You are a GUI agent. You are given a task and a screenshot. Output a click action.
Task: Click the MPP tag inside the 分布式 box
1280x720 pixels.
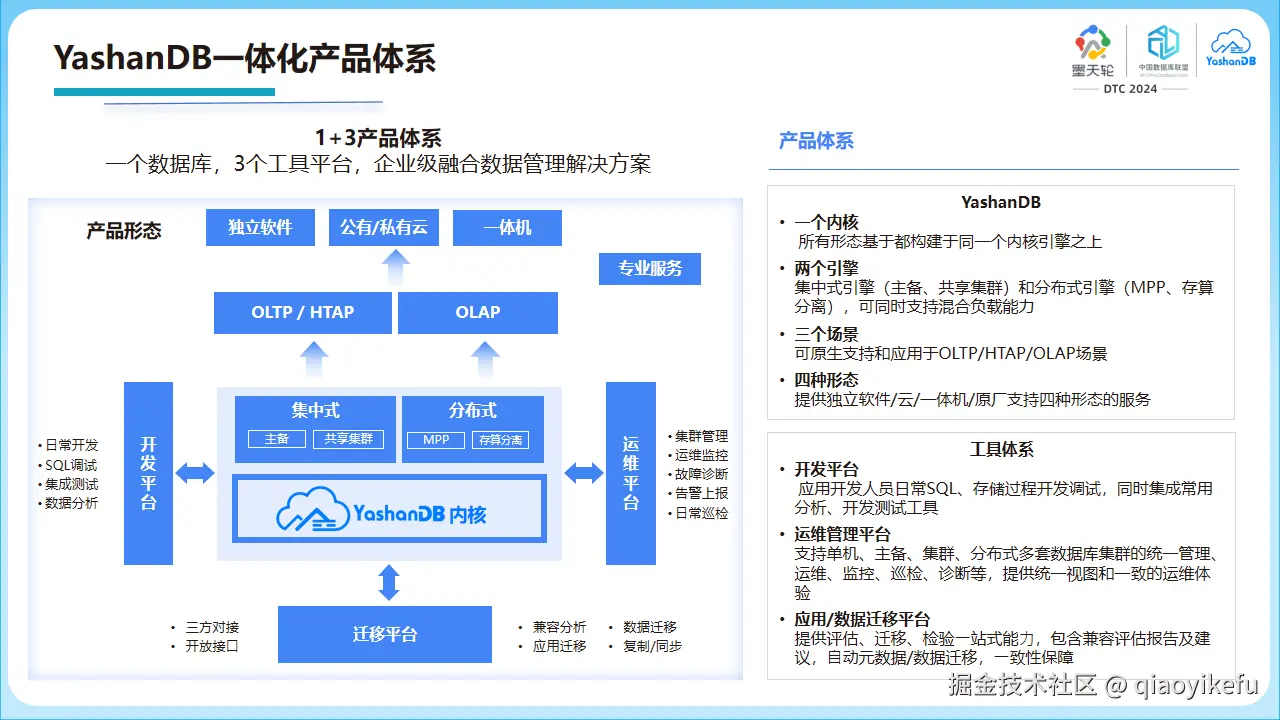[x=435, y=438]
